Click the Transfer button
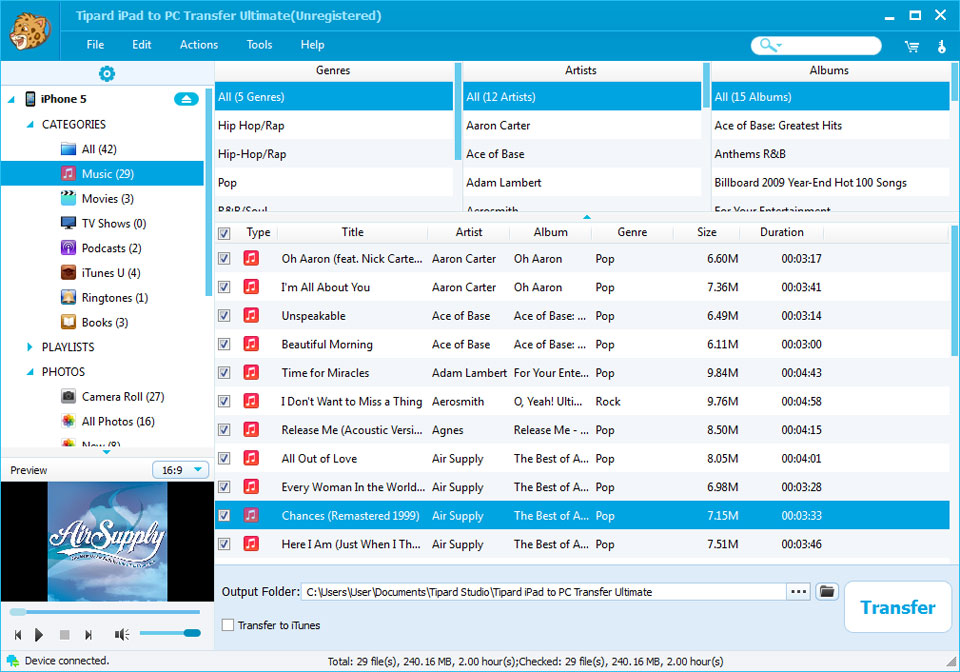This screenshot has height=672, width=960. pyautogui.click(x=898, y=607)
